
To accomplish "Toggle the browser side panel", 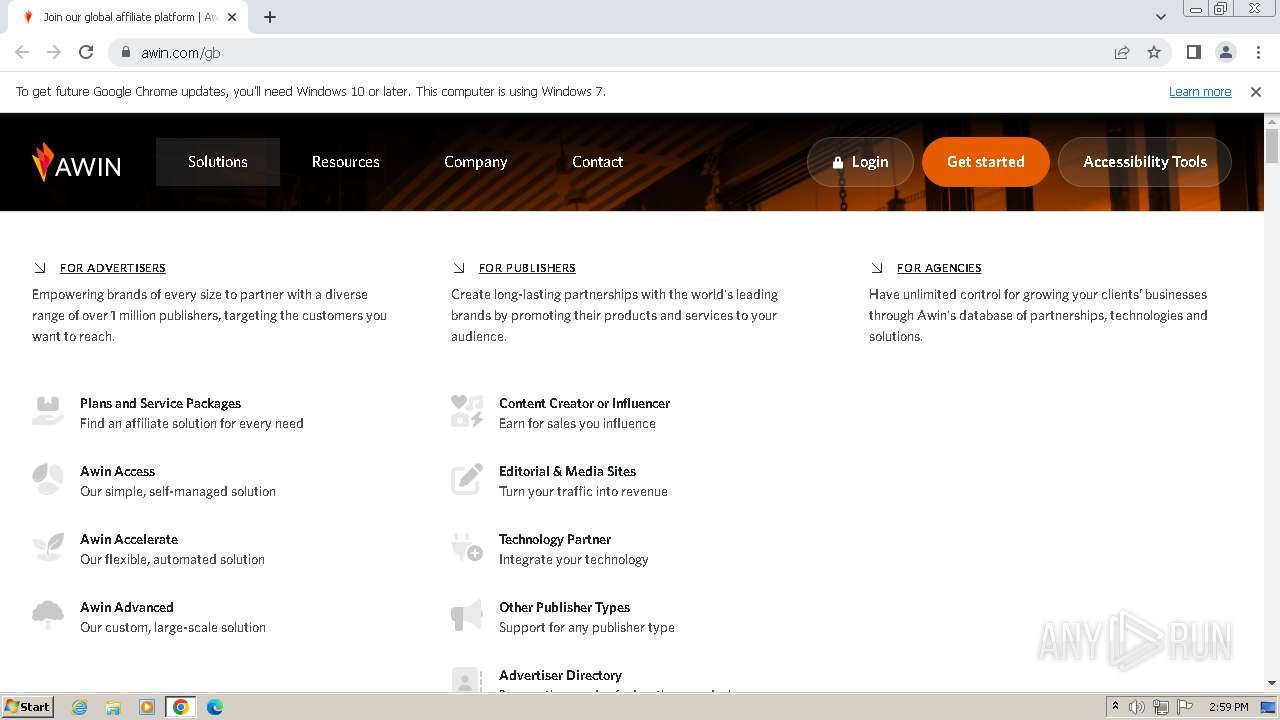I will (1194, 52).
